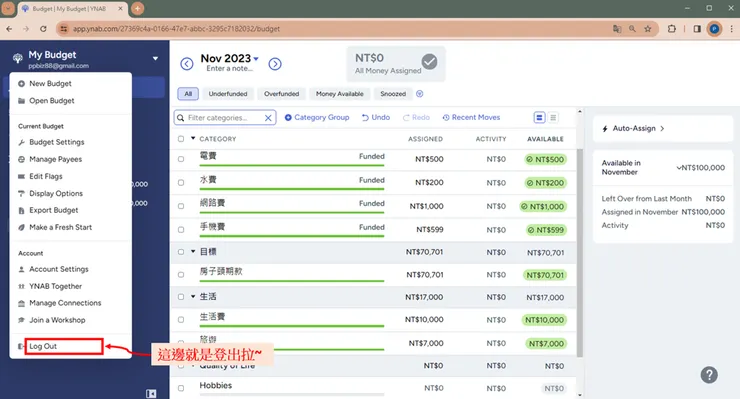Check the 網路費 category checkbox
Screen dimensions: 740x399
point(181,206)
